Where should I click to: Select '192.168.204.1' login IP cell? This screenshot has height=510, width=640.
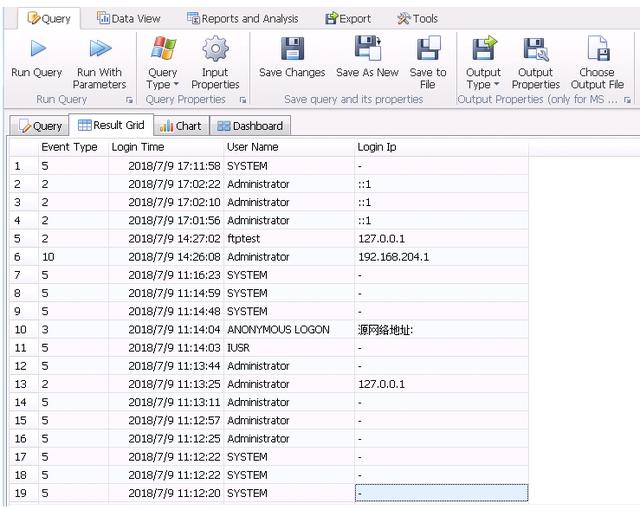442,257
